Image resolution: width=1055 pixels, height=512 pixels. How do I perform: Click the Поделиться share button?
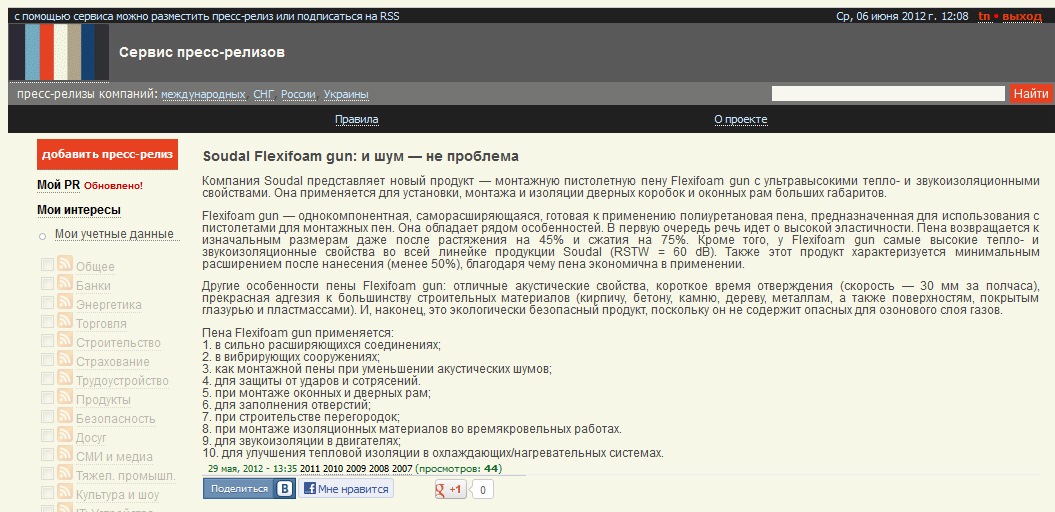click(x=248, y=489)
